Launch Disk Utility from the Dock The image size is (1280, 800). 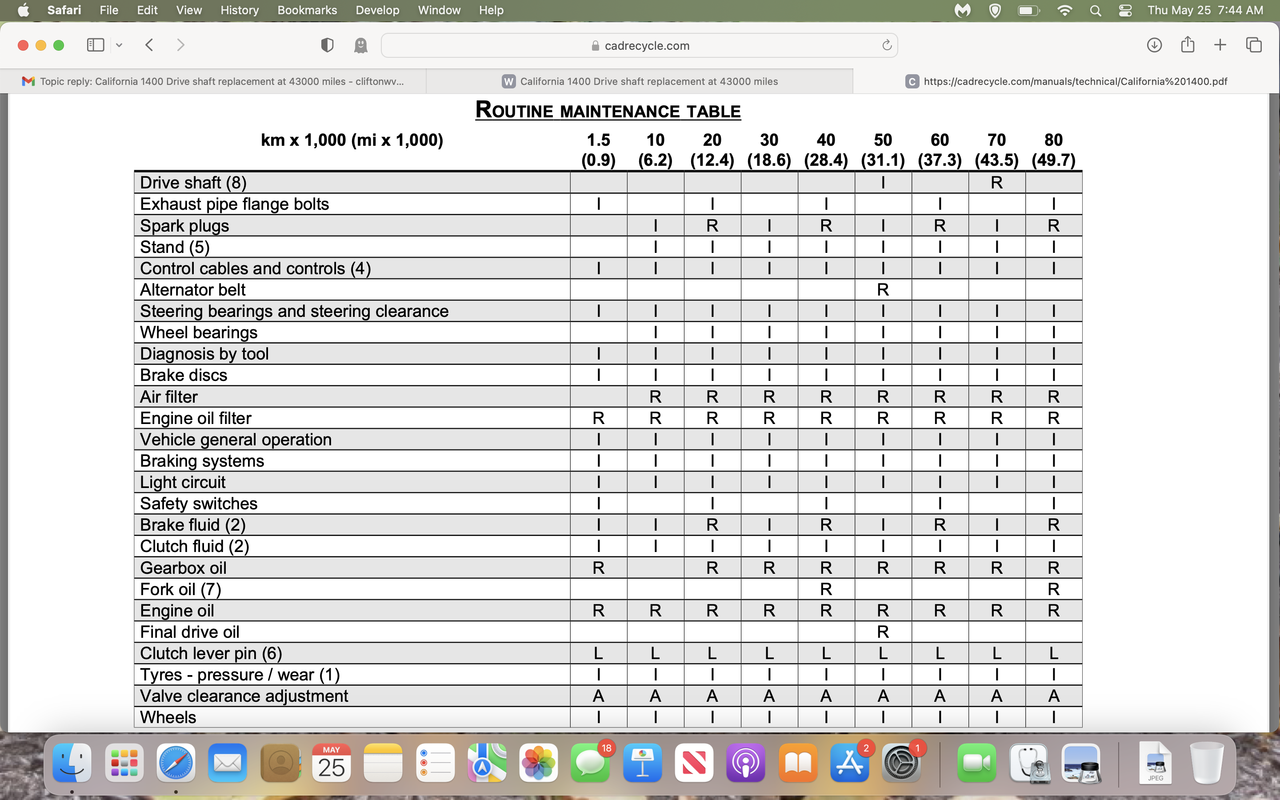pyautogui.click(x=1029, y=765)
